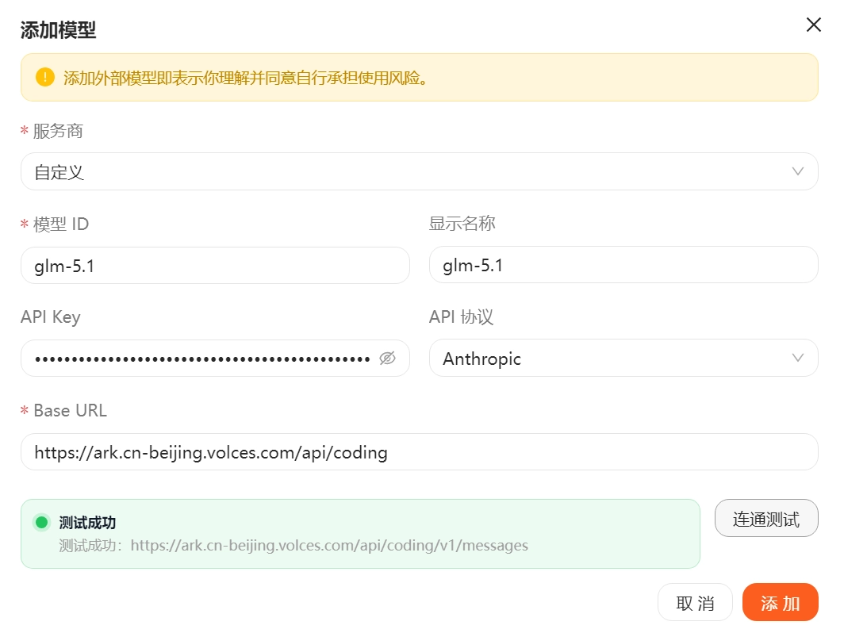Click the Base URL field label
Screen dimensions: 848x633
click(x=70, y=411)
